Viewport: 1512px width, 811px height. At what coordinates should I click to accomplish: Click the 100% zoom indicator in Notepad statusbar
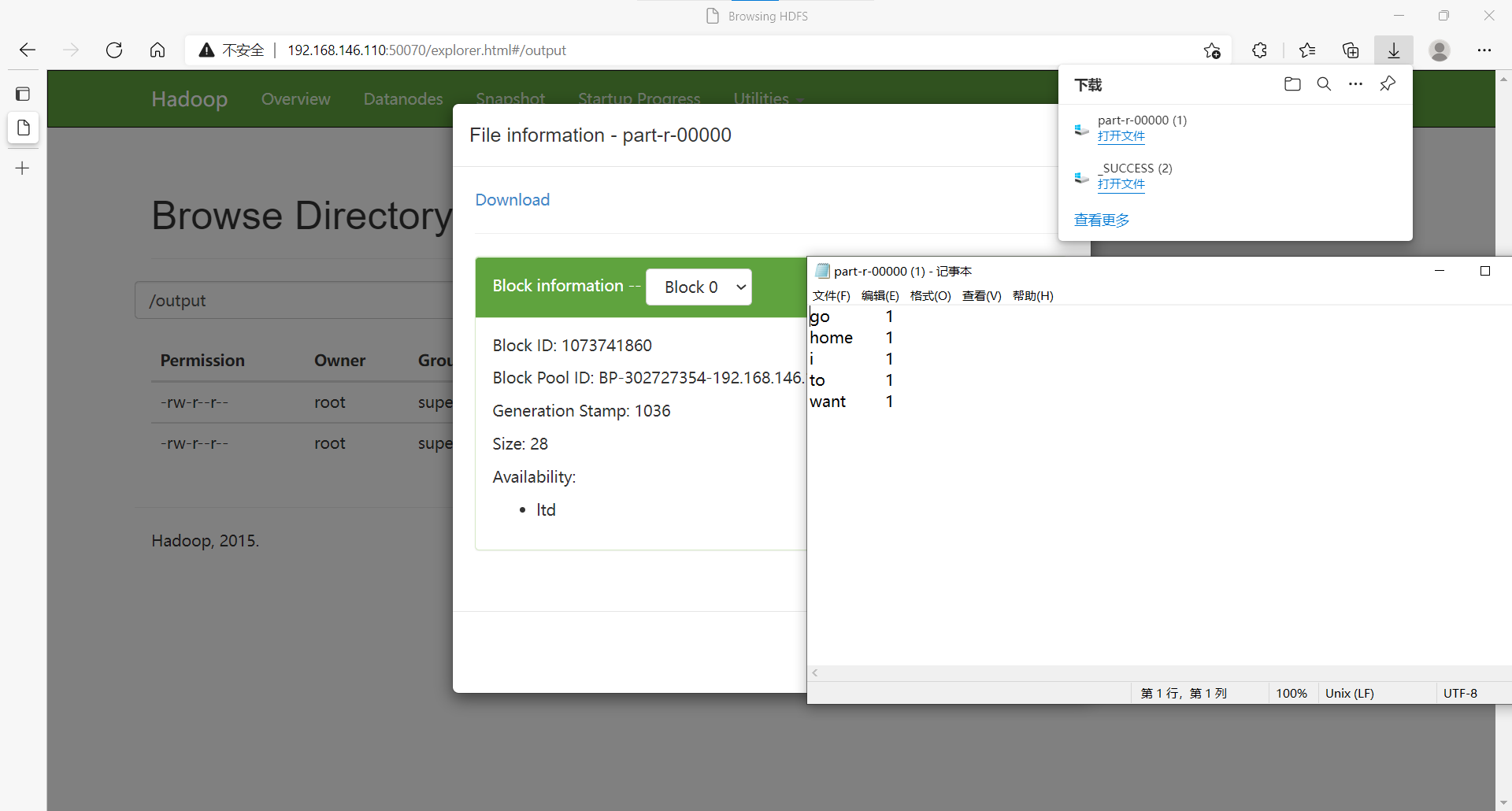(x=1291, y=693)
